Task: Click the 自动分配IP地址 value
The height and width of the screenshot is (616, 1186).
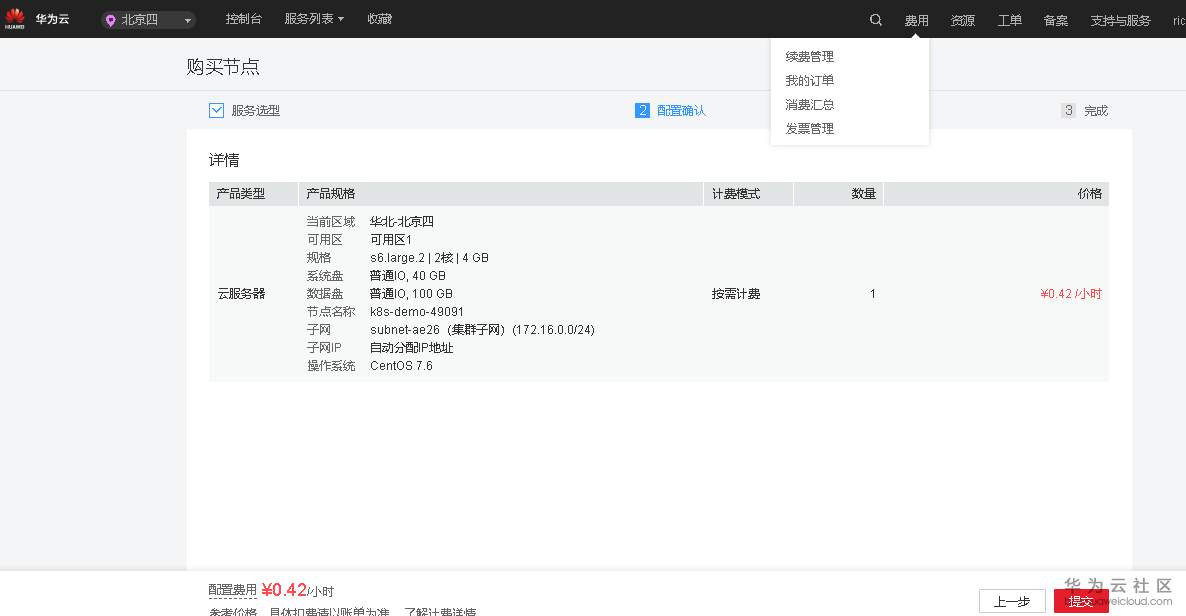Action: [411, 348]
